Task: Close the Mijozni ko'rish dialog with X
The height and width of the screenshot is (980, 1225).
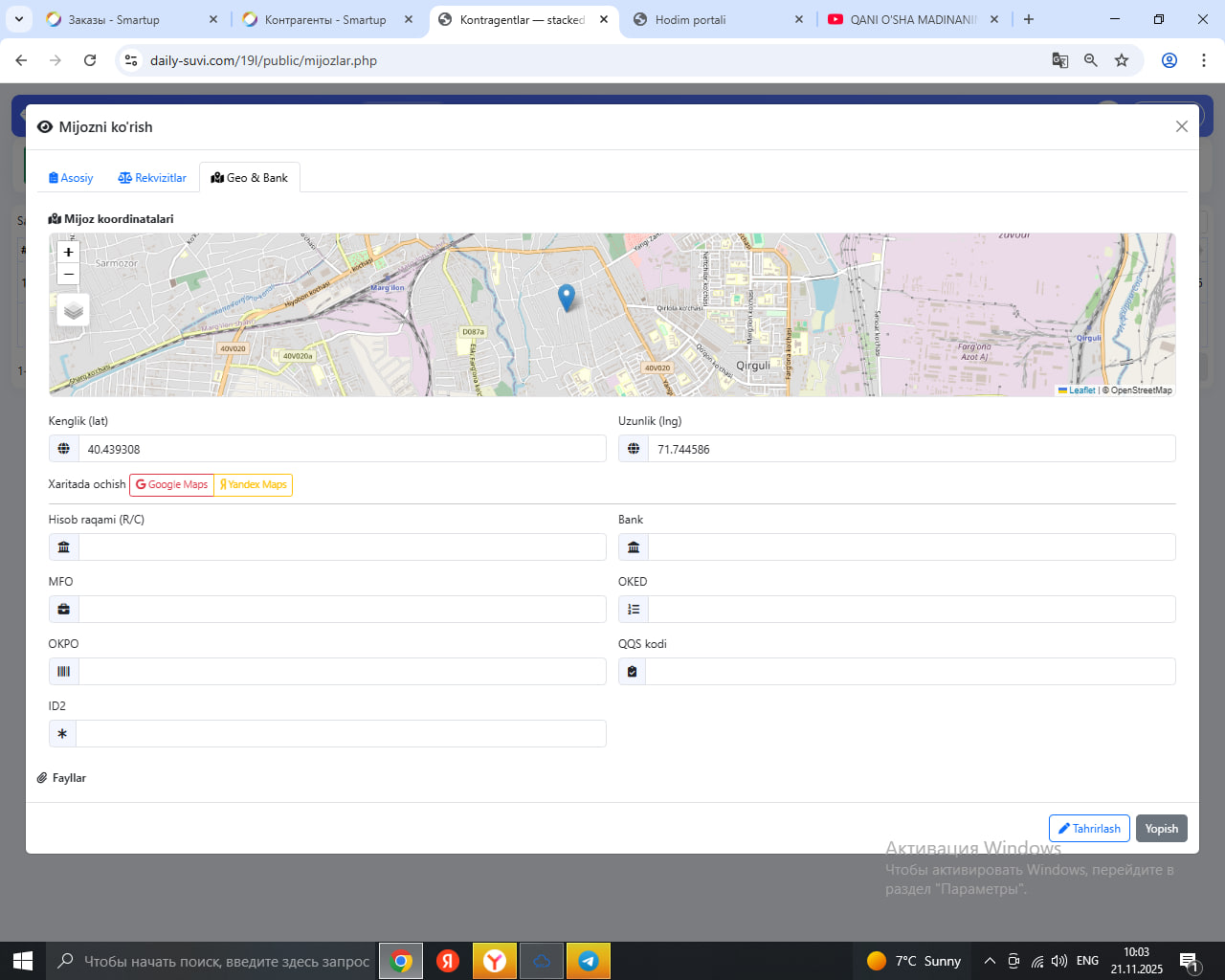Action: pos(1181,126)
